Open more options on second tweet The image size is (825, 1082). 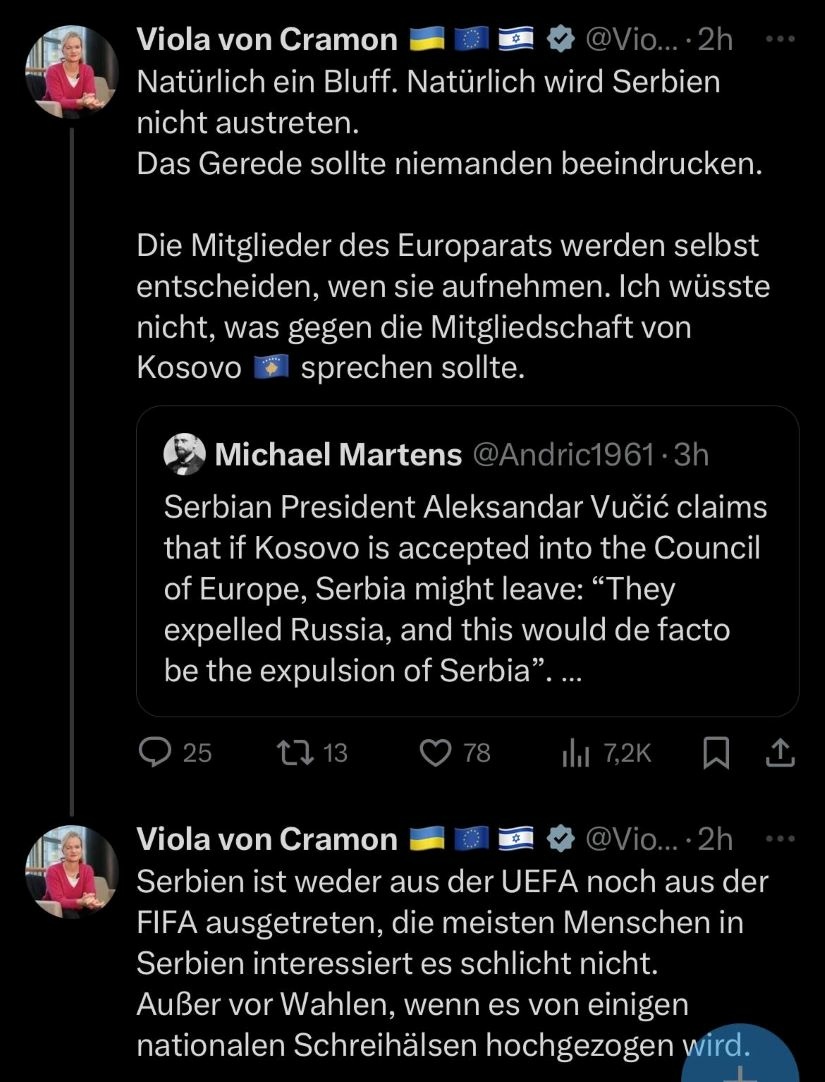[777, 838]
